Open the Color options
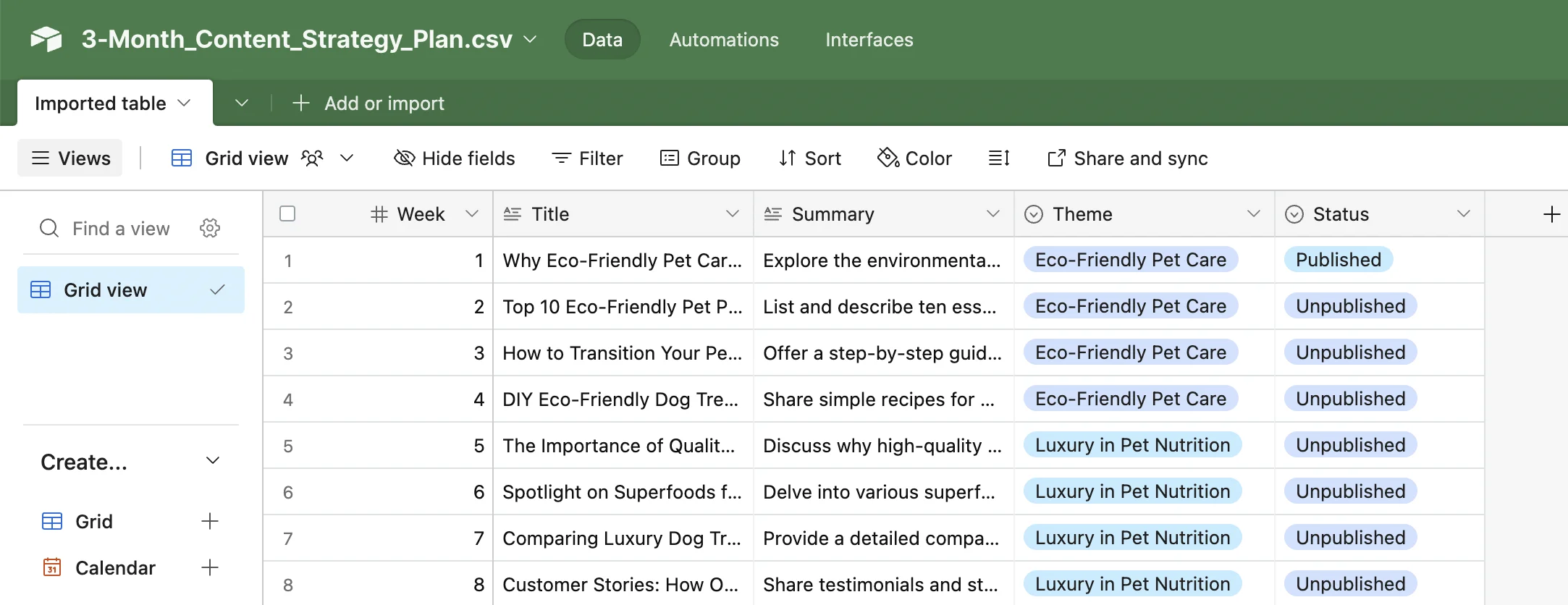Viewport: 1568px width, 605px height. [914, 158]
